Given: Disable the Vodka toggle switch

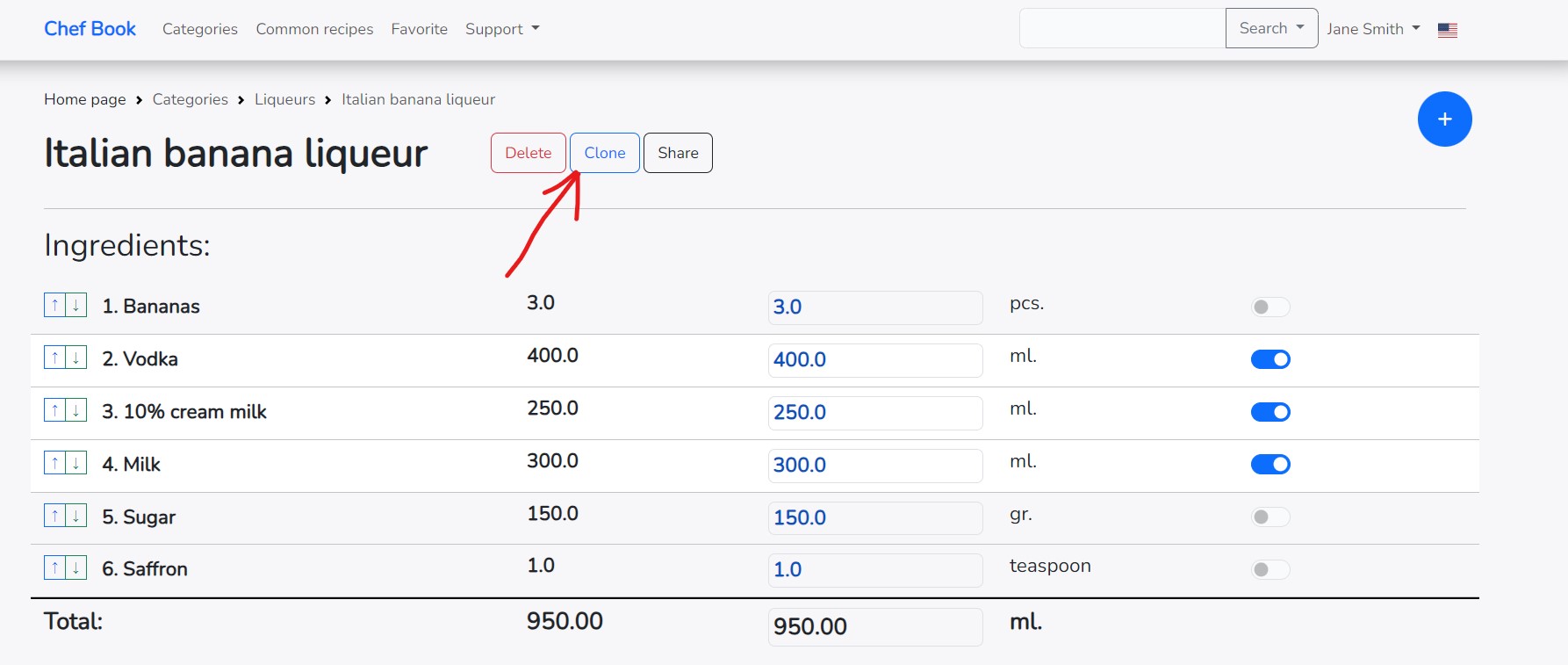Looking at the screenshot, I should (x=1270, y=359).
